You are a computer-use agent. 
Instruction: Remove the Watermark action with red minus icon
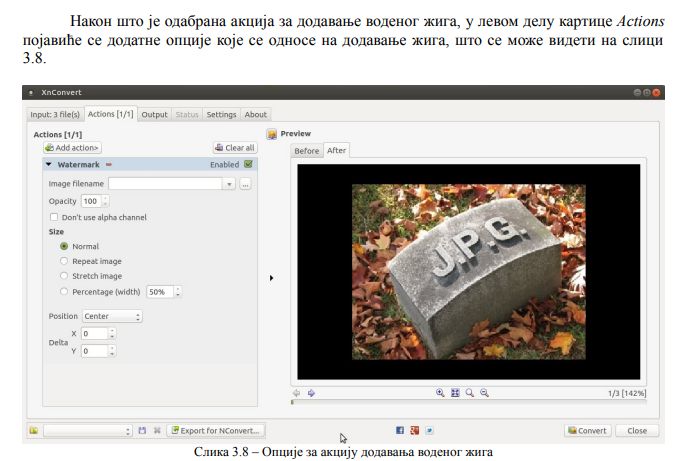pos(109,164)
